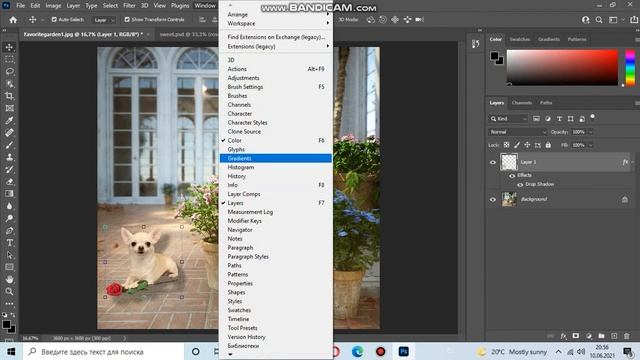640x360 pixels.
Task: Select the Clone Stamp tool
Action: pyautogui.click(x=9, y=157)
